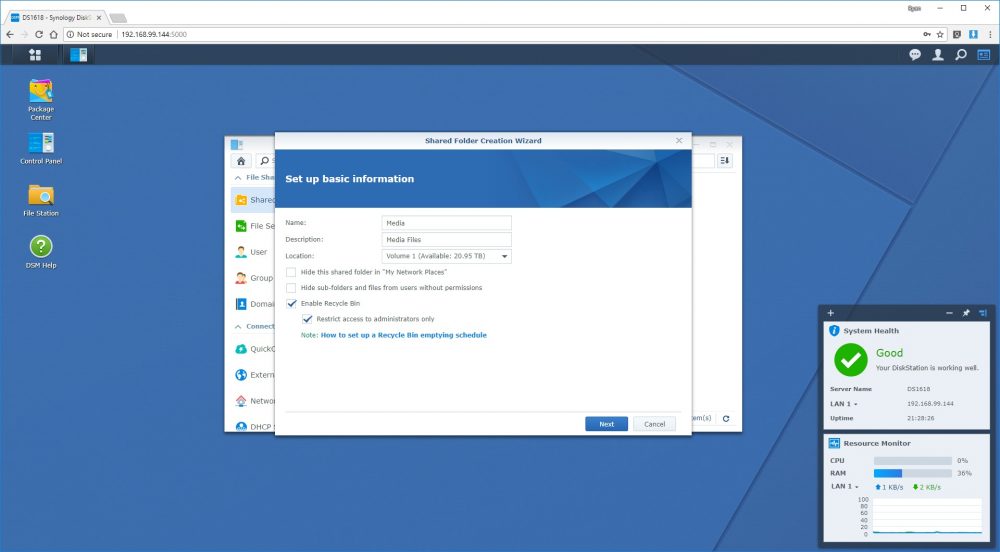Screen dimensions: 1000x552
Task: Select File Services in Control Panel sidebar
Action: (254, 226)
